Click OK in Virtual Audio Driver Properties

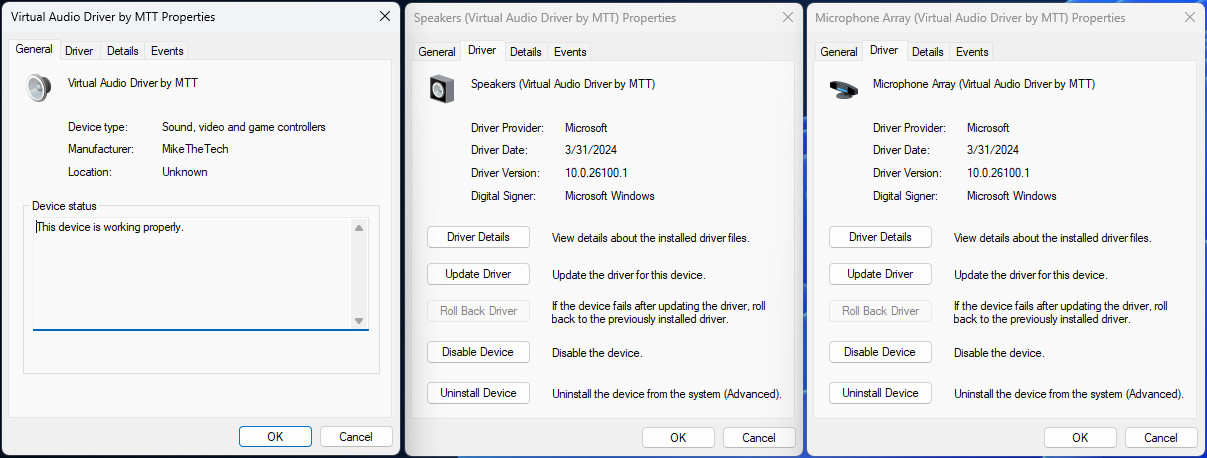pos(275,437)
